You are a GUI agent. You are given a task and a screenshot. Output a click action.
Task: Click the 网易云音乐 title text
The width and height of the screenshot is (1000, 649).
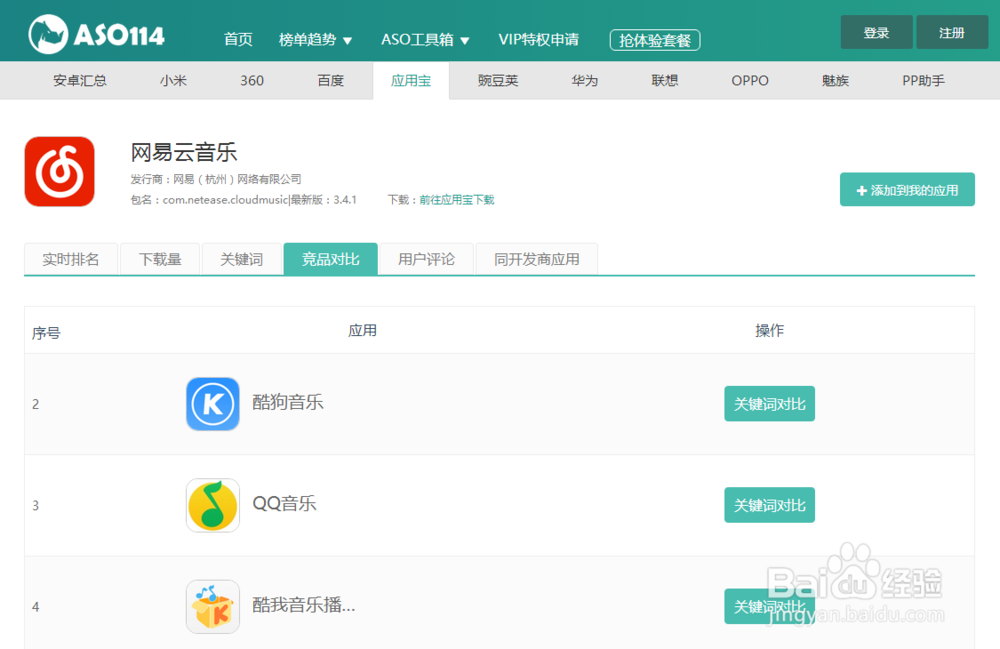[184, 152]
